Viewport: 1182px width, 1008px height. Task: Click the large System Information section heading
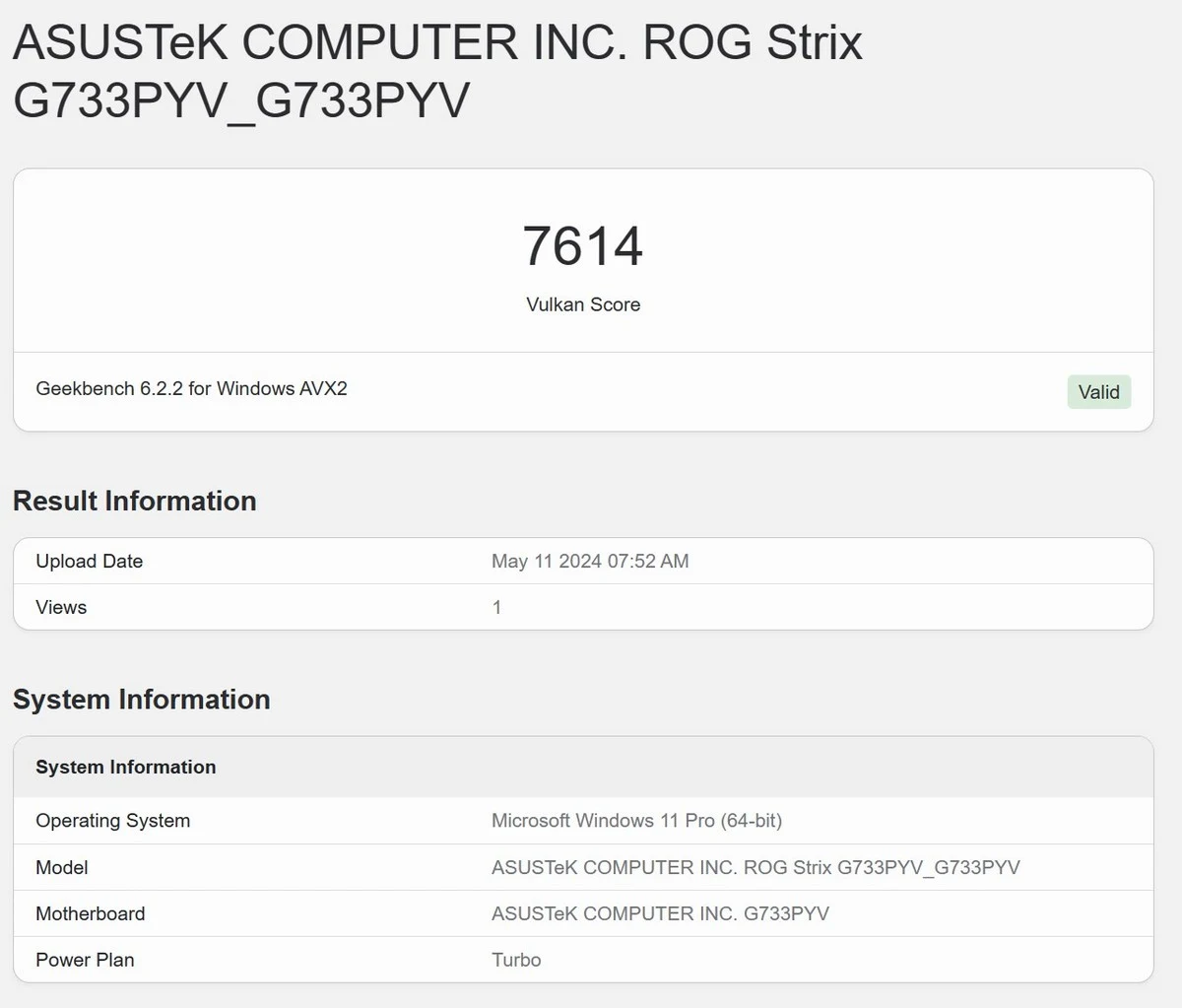coord(142,700)
